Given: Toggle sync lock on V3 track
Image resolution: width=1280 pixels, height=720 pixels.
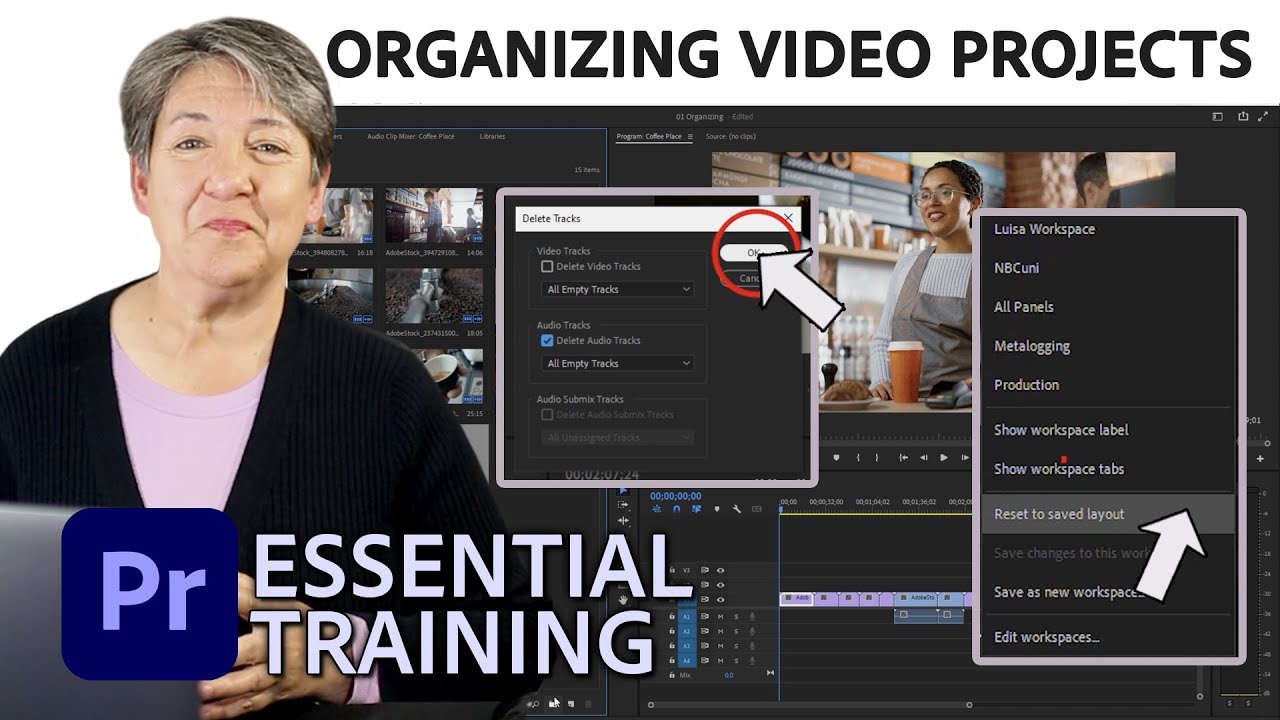Looking at the screenshot, I should pyautogui.click(x=705, y=570).
